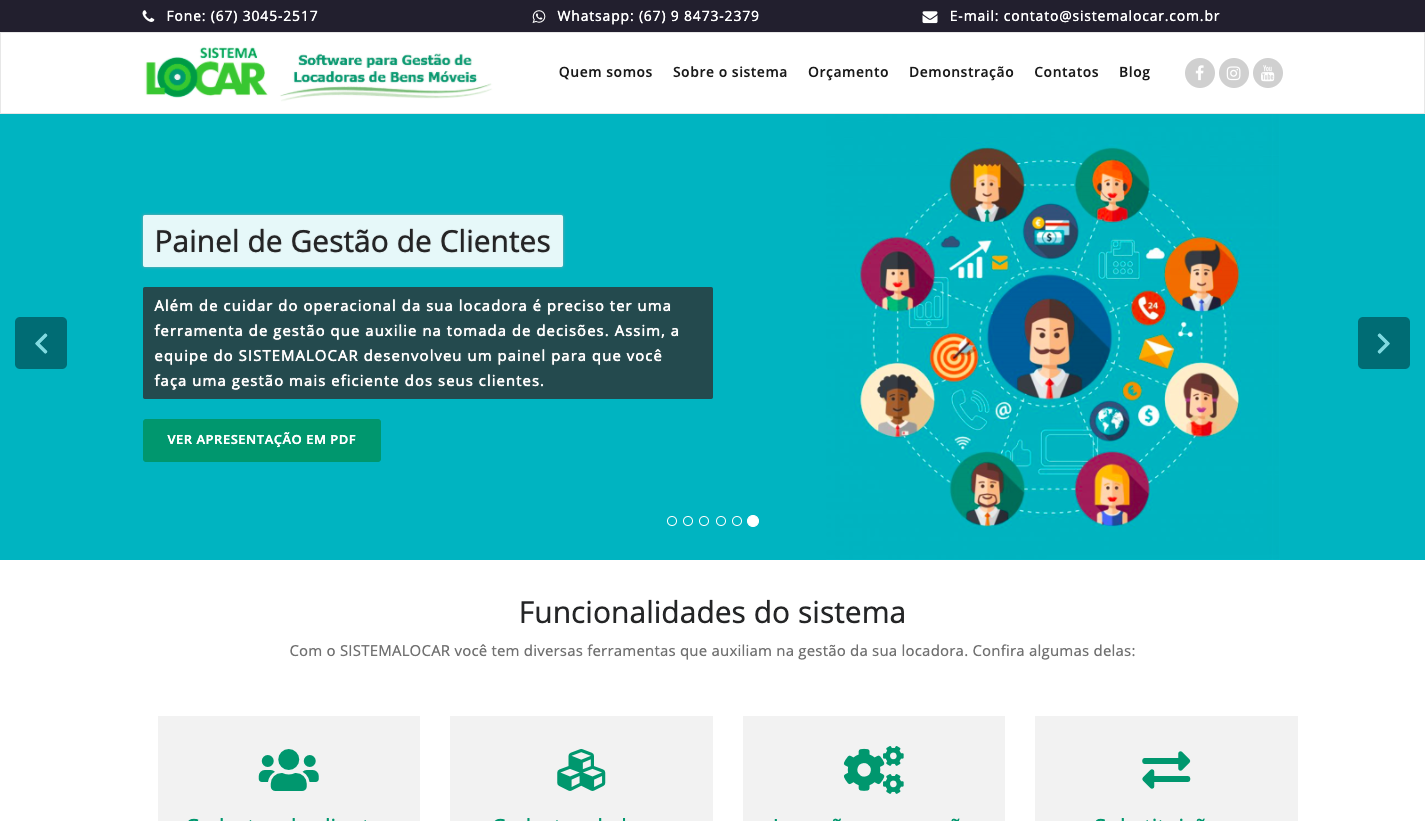Click the gears icon card

[874, 769]
